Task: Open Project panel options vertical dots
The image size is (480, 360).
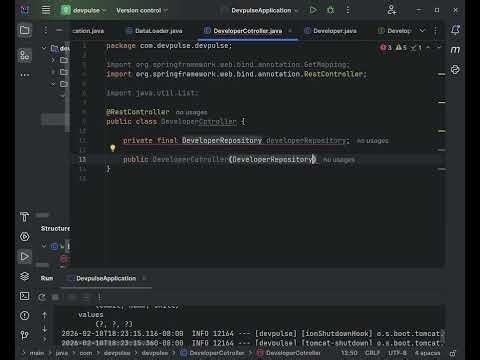Action: (45, 30)
